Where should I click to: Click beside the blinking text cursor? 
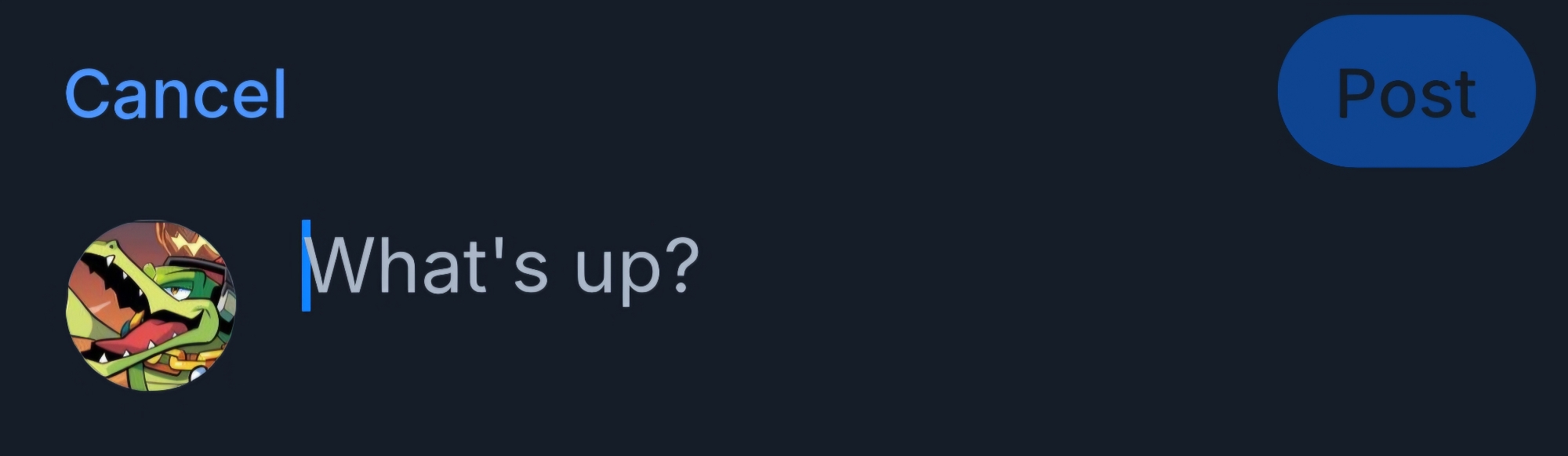point(329,267)
